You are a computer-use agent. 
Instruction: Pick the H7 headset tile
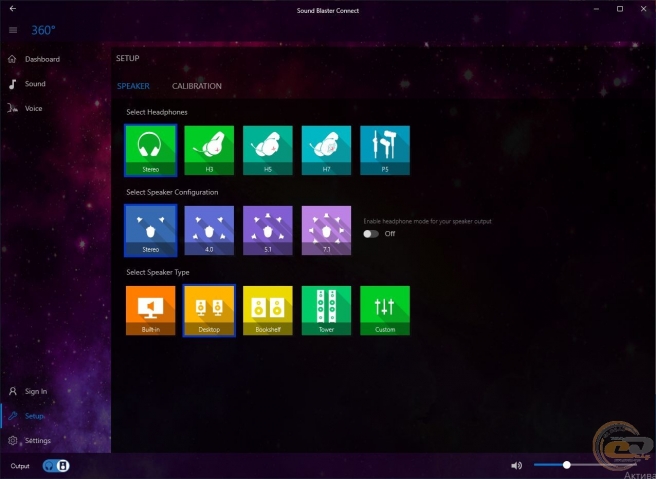tap(326, 150)
